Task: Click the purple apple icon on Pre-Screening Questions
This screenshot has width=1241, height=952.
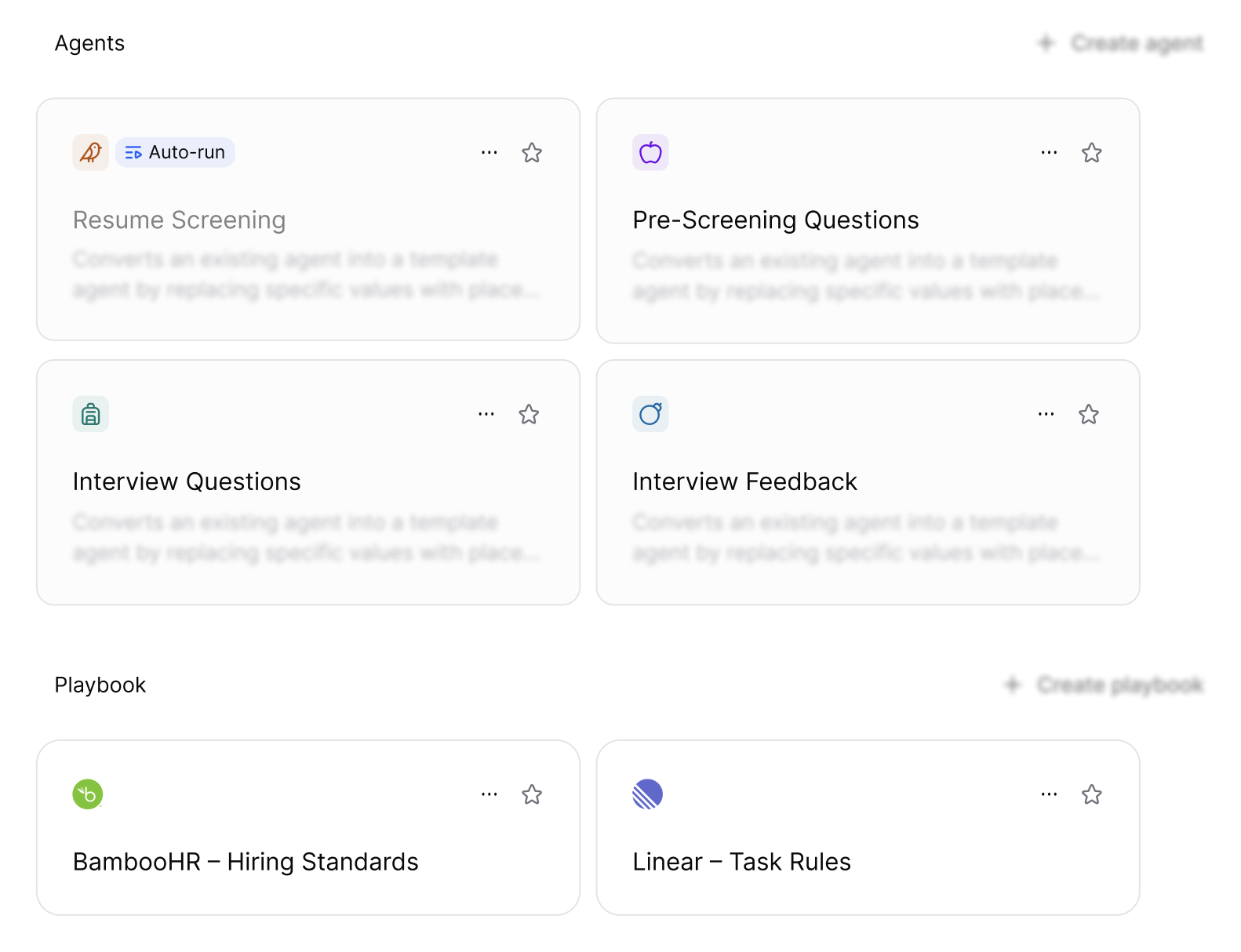Action: pyautogui.click(x=650, y=152)
